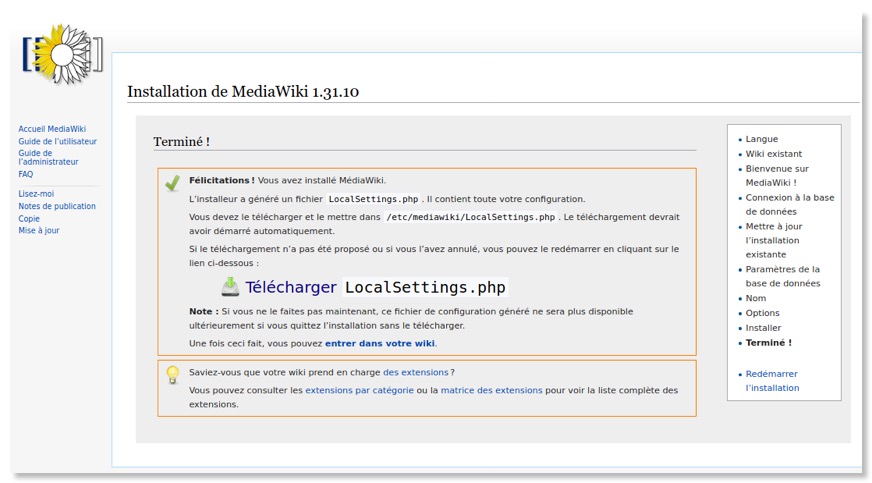The width and height of the screenshot is (872, 483).
Task: Open 'extensions par catégorie' link
Action: click(x=359, y=390)
